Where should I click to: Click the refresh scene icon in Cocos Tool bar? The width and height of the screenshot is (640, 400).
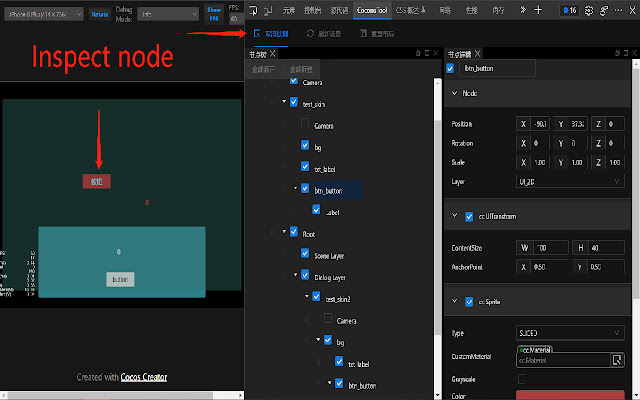[x=311, y=33]
